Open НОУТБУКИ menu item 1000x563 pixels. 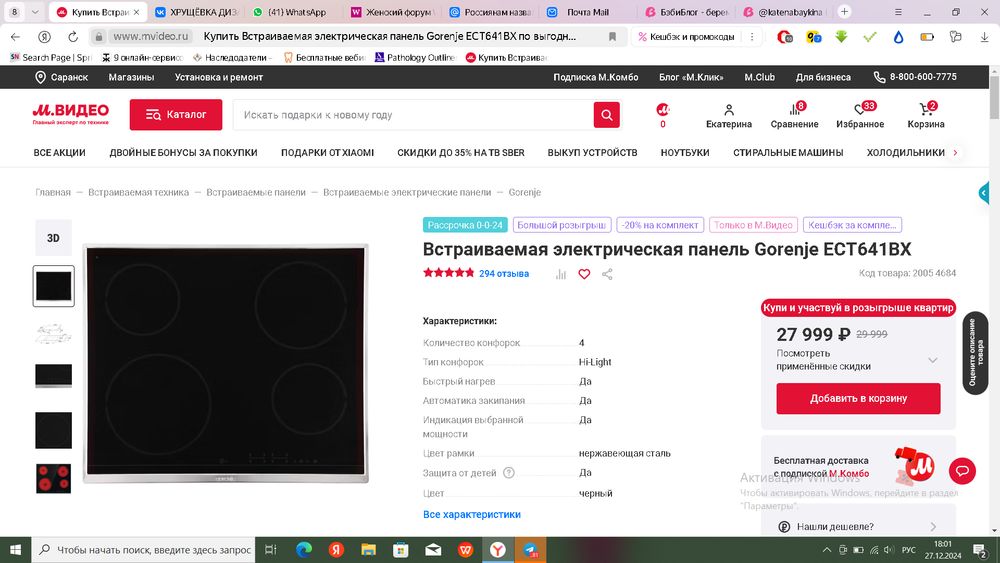pos(685,152)
